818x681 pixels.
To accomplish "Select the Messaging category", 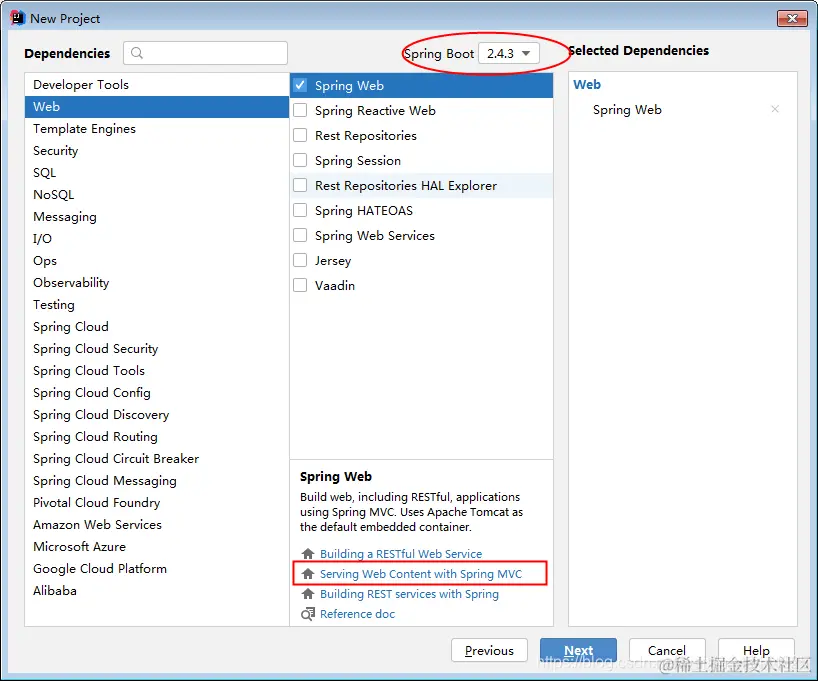I will [x=157, y=217].
